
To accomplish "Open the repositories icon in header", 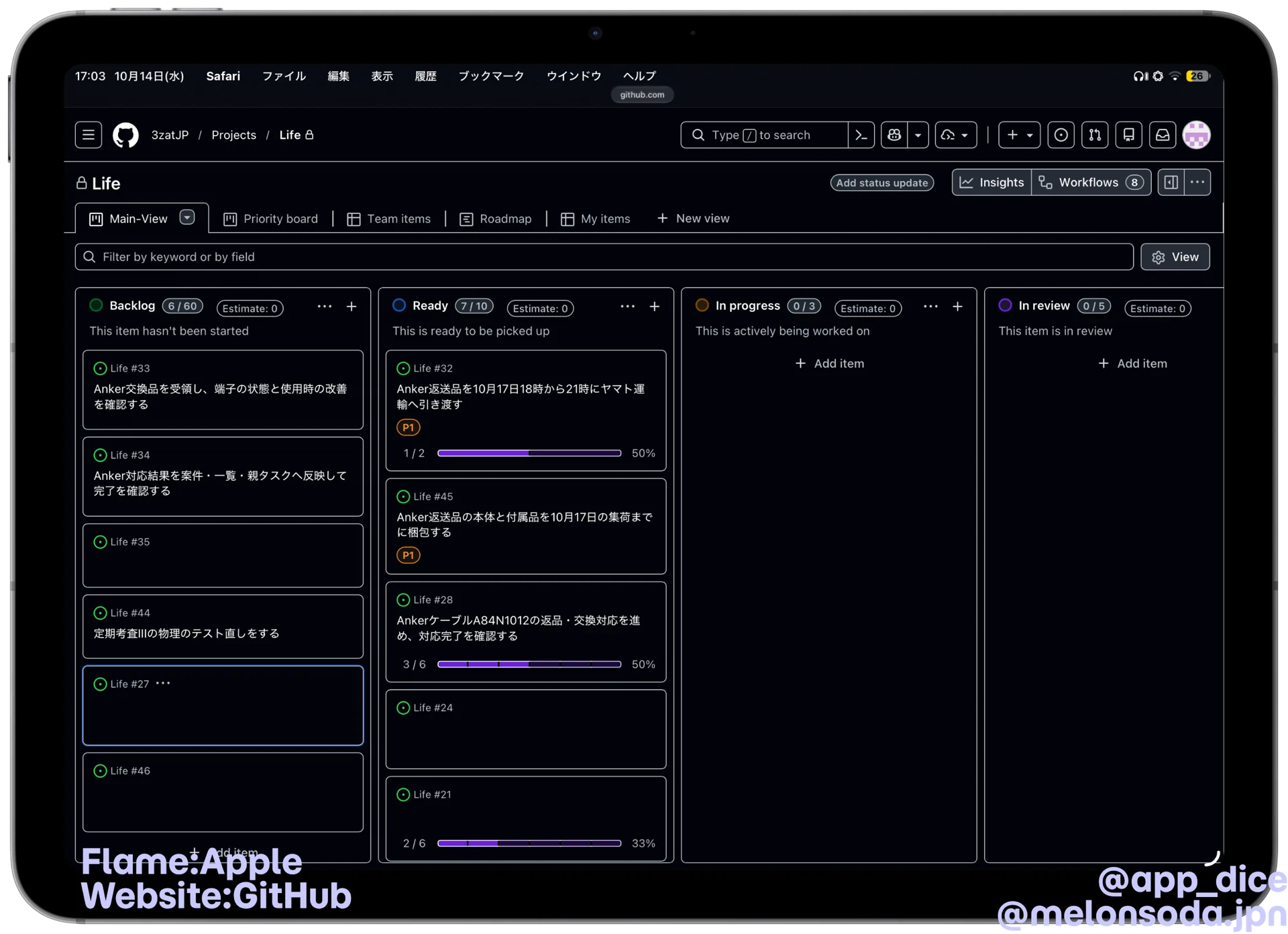I will [x=1129, y=135].
